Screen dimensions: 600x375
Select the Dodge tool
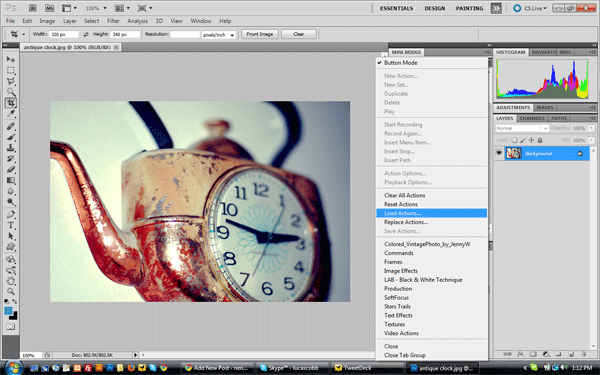click(x=11, y=202)
